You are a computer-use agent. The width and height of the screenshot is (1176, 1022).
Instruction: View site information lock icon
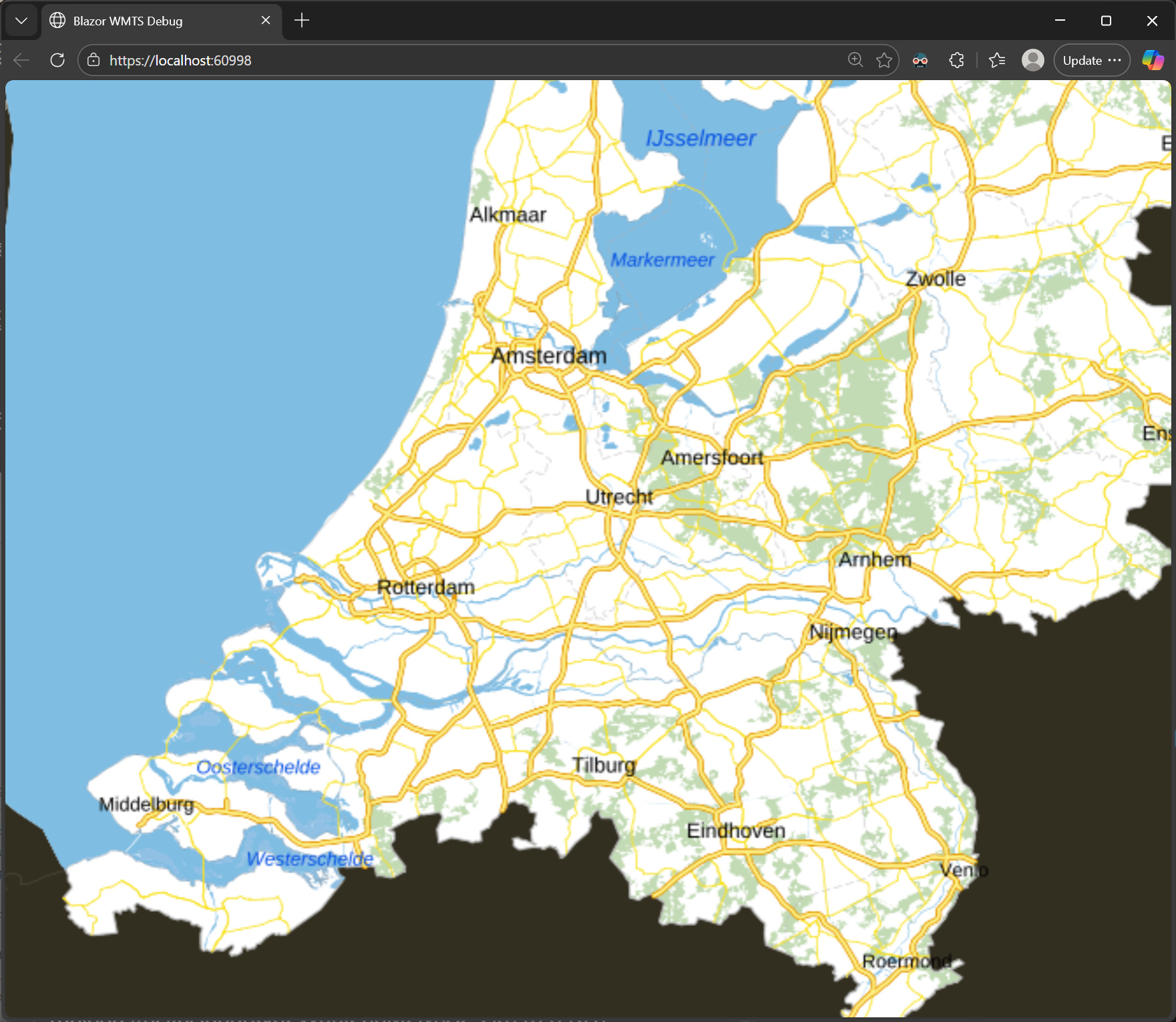(x=93, y=60)
